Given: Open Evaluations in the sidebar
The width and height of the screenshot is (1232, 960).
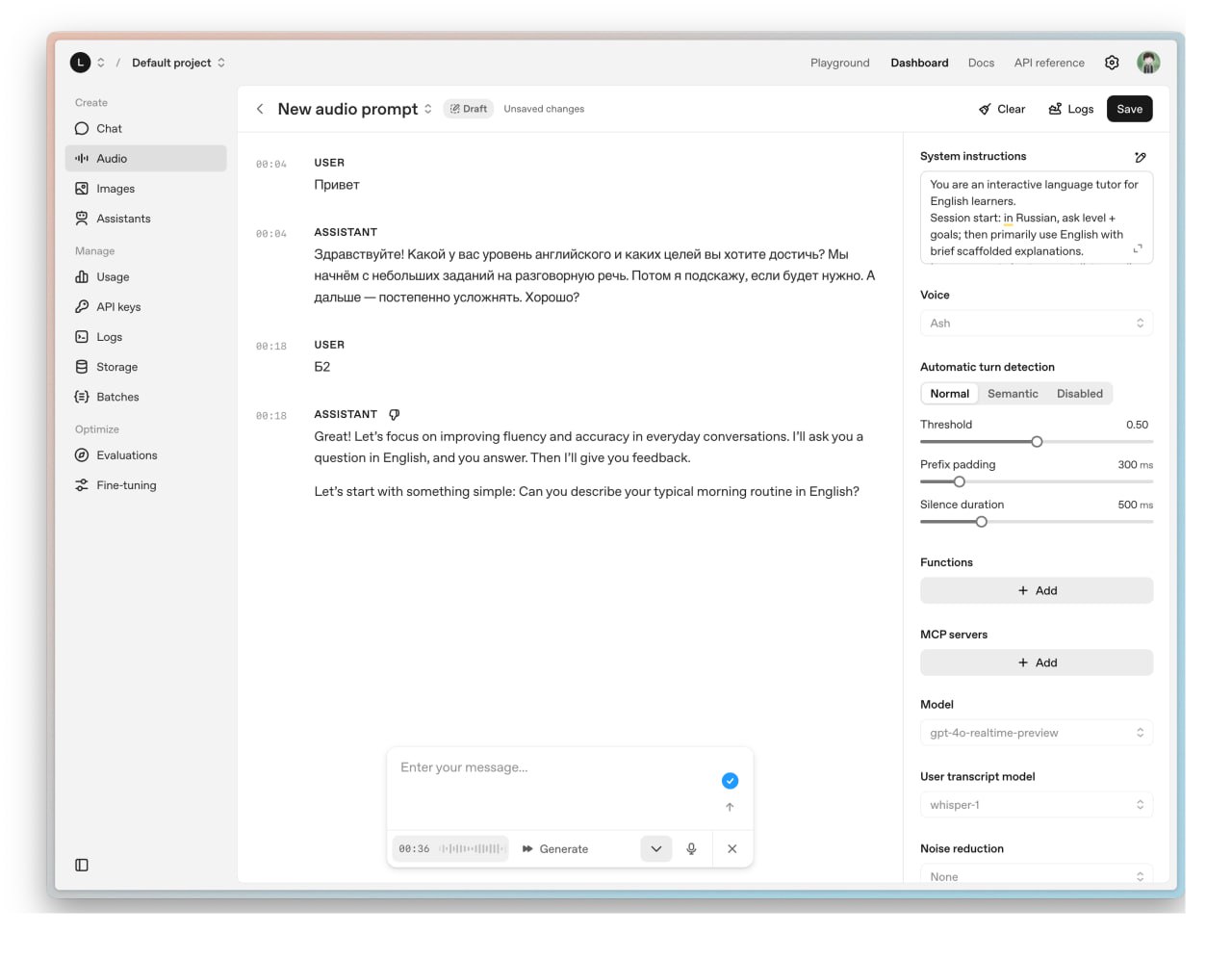Looking at the screenshot, I should click(126, 455).
